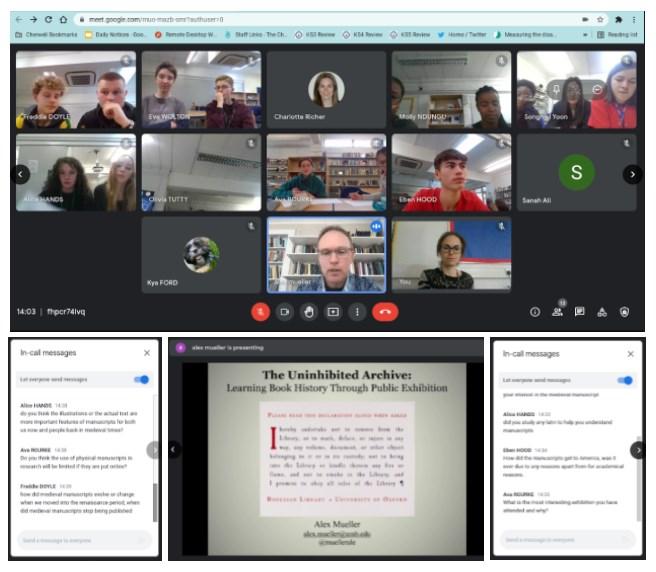Image resolution: width=656 pixels, height=572 pixels.
Task: Open the Cherwell Bookmarks folder
Action: pyautogui.click(x=46, y=34)
